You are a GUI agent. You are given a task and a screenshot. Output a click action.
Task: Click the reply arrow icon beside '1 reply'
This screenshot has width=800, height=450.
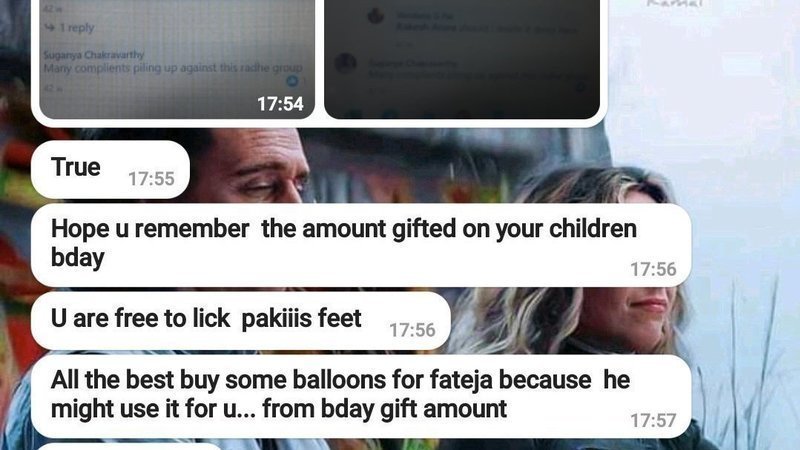(49, 27)
